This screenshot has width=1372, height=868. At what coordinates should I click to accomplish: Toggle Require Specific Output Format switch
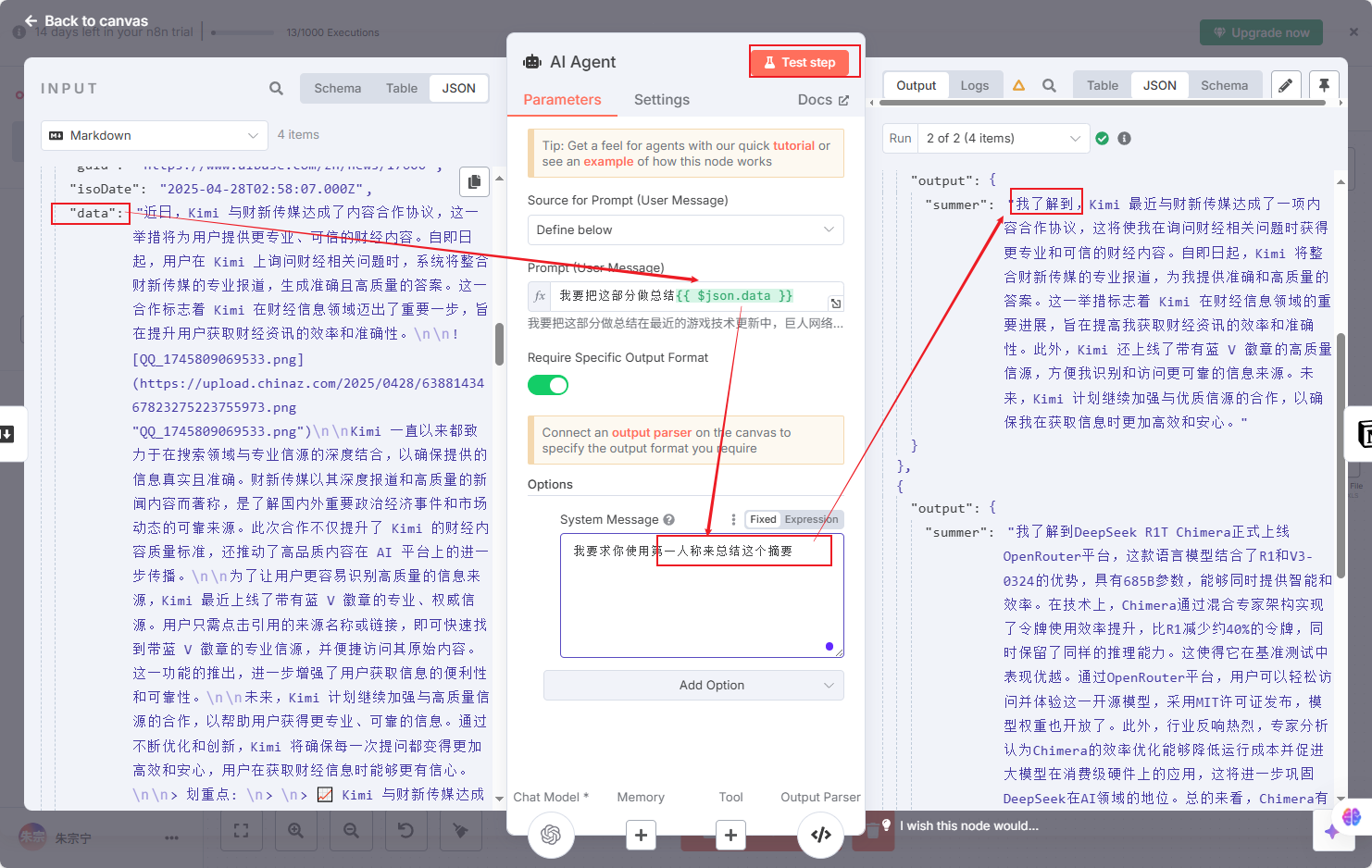tap(548, 385)
